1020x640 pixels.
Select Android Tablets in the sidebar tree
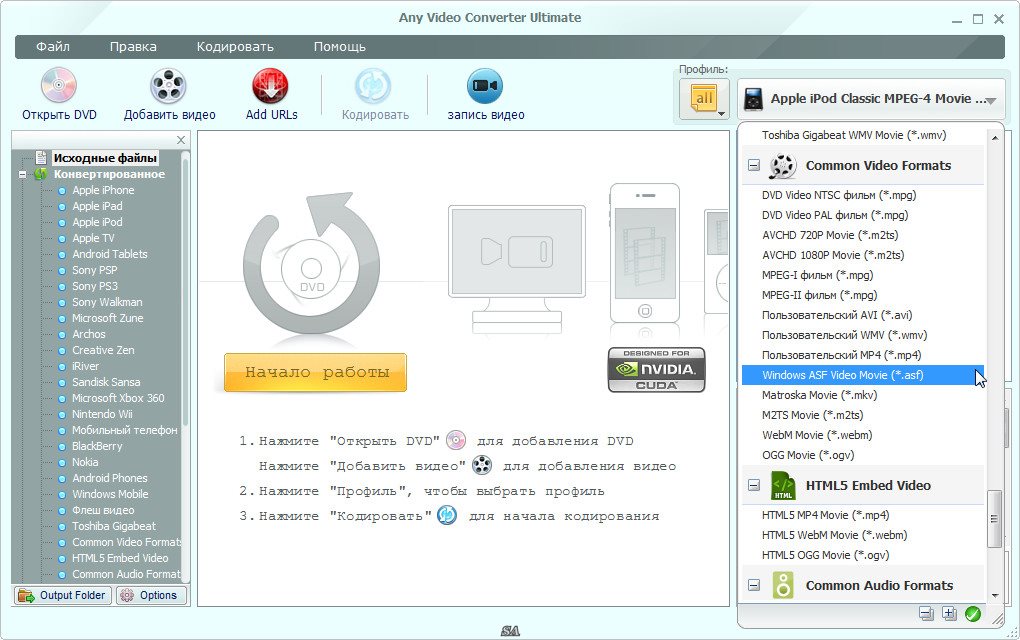pyautogui.click(x=110, y=254)
